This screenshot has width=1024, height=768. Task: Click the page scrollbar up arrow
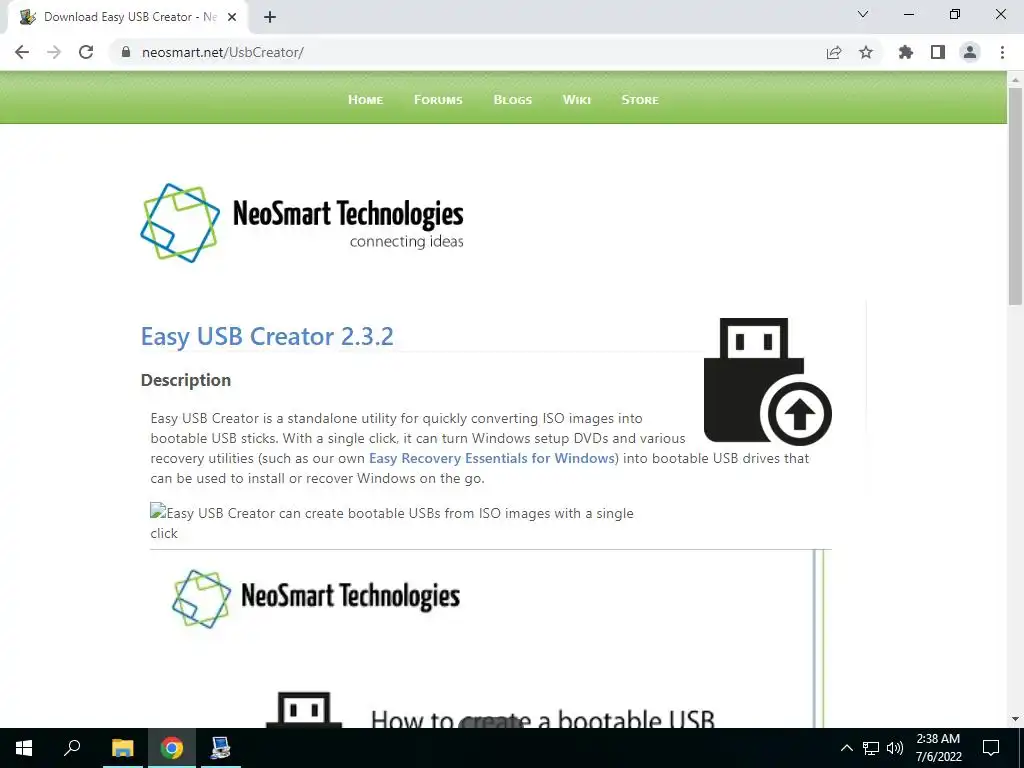(x=1015, y=79)
